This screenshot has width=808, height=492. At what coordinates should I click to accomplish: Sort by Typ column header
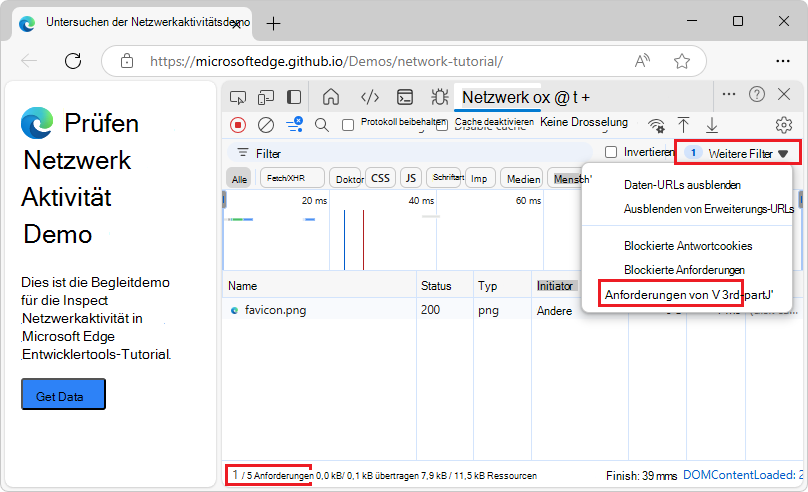[x=502, y=285]
